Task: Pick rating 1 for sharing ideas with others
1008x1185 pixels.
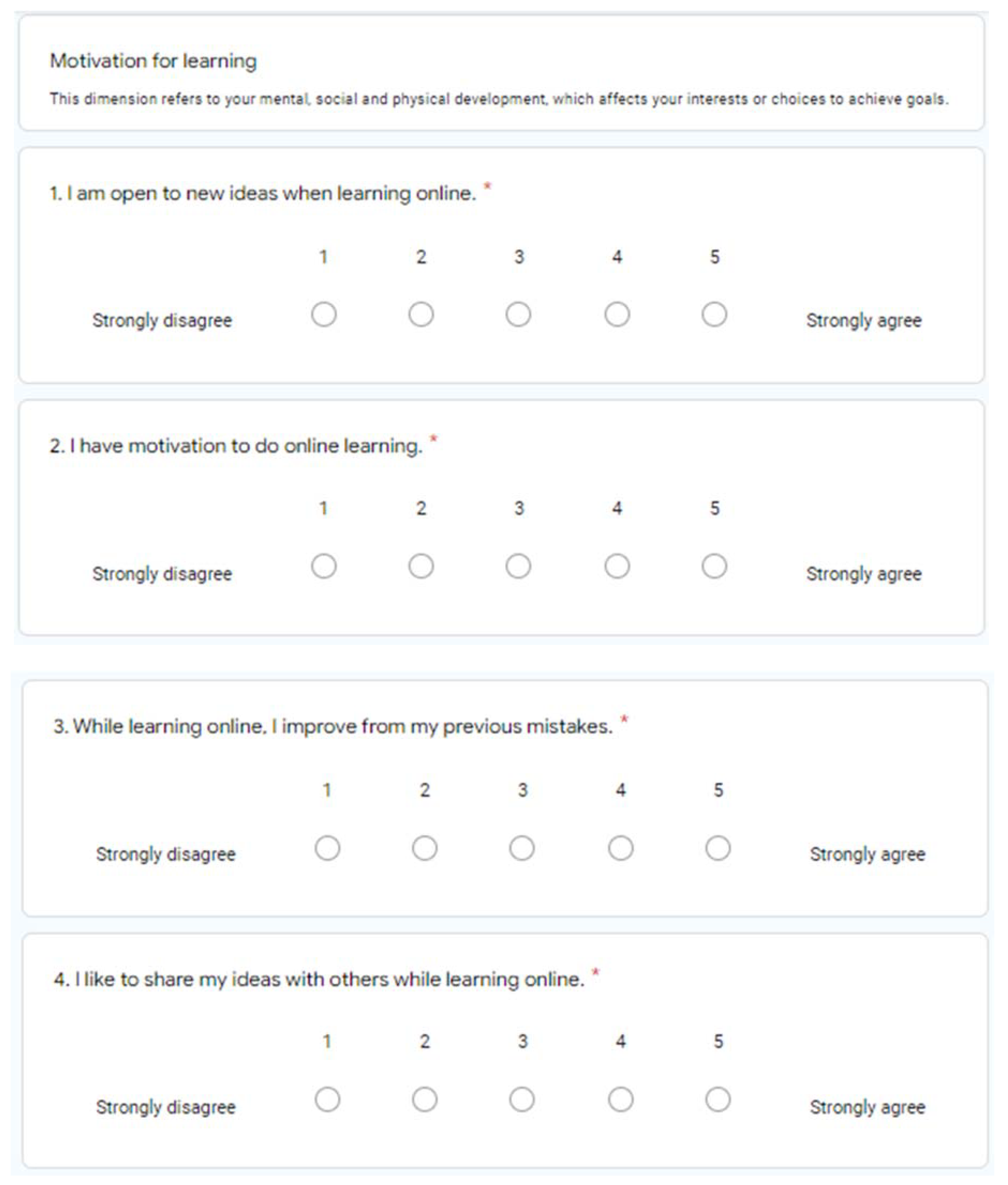Action: pyautogui.click(x=327, y=1099)
